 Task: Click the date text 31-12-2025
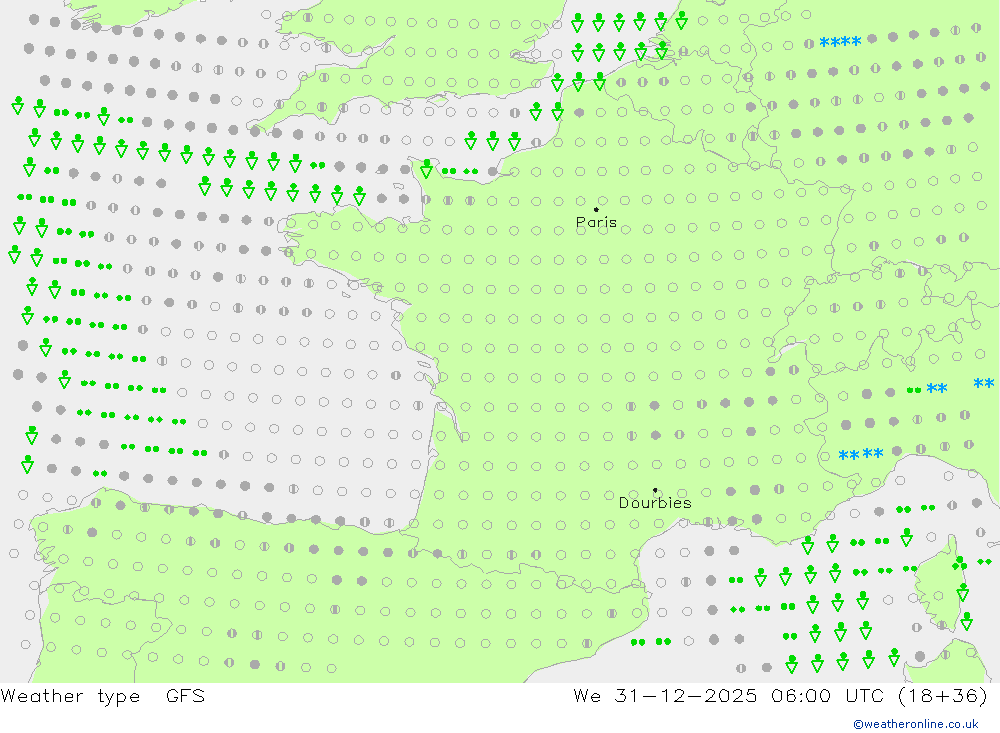pos(686,695)
